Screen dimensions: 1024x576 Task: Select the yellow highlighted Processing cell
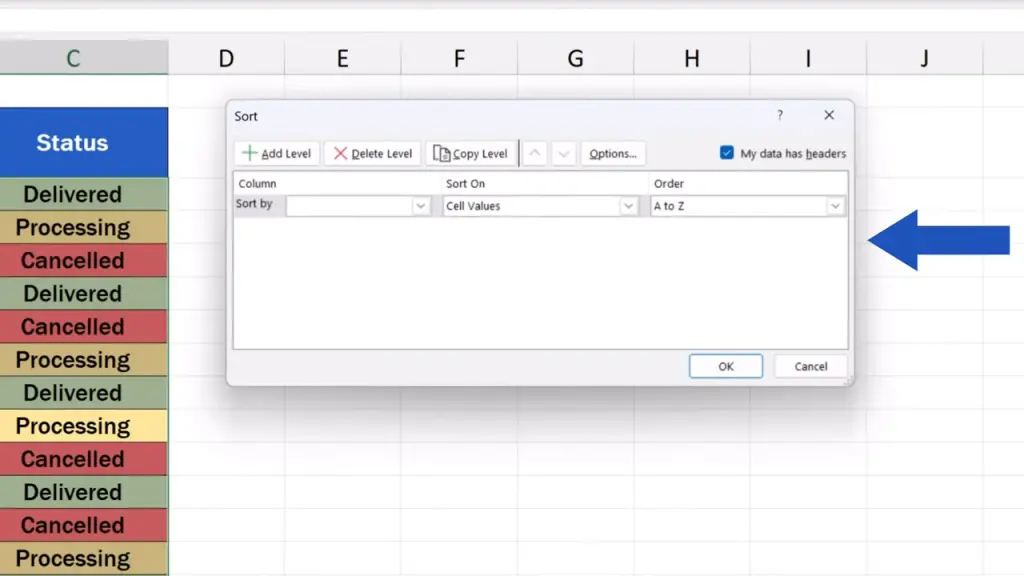(73, 426)
